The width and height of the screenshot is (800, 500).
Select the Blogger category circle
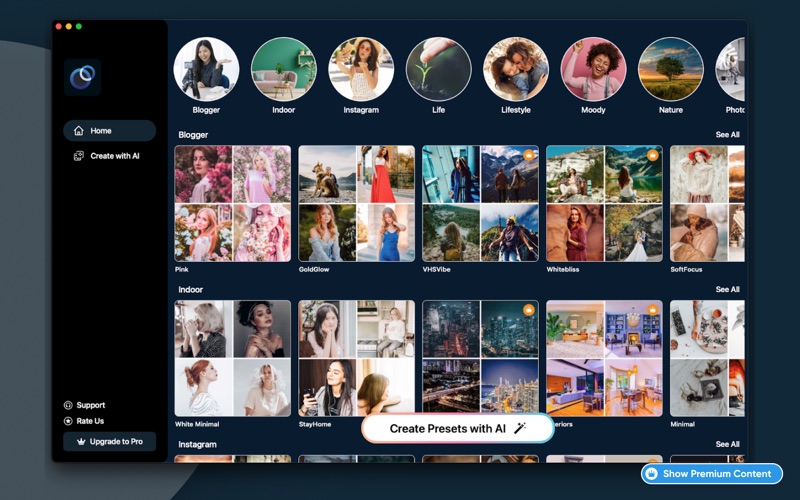click(206, 69)
